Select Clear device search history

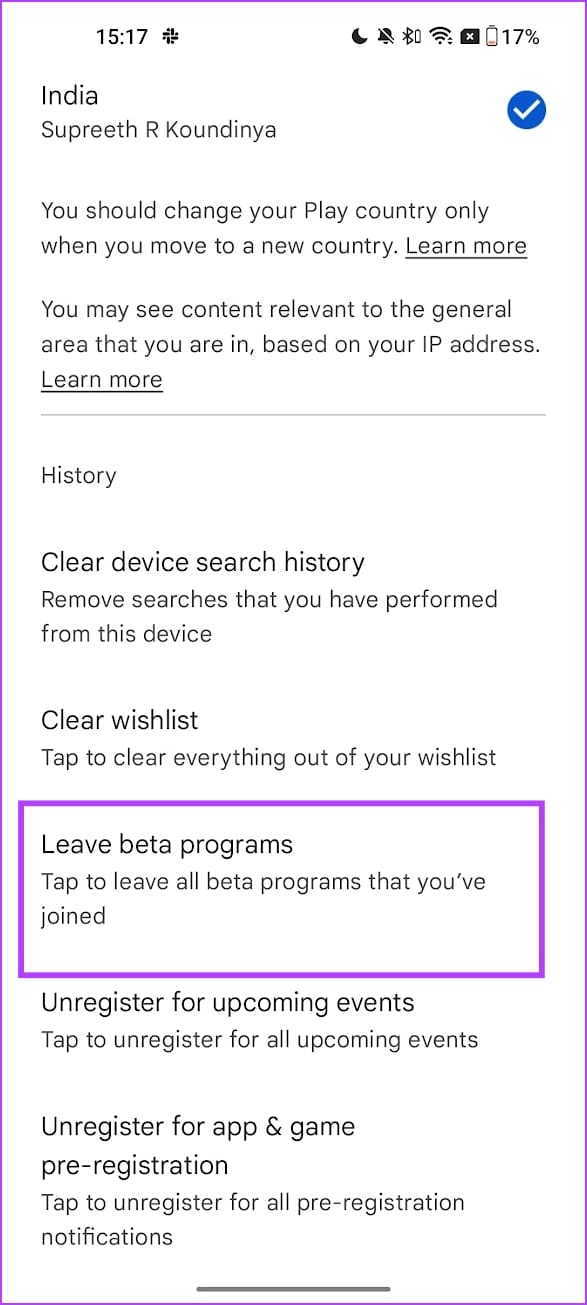[293, 597]
